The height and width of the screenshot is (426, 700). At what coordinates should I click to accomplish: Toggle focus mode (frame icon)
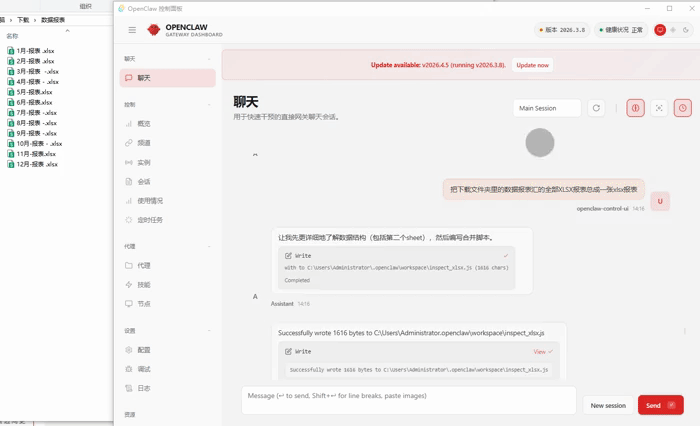(x=659, y=108)
